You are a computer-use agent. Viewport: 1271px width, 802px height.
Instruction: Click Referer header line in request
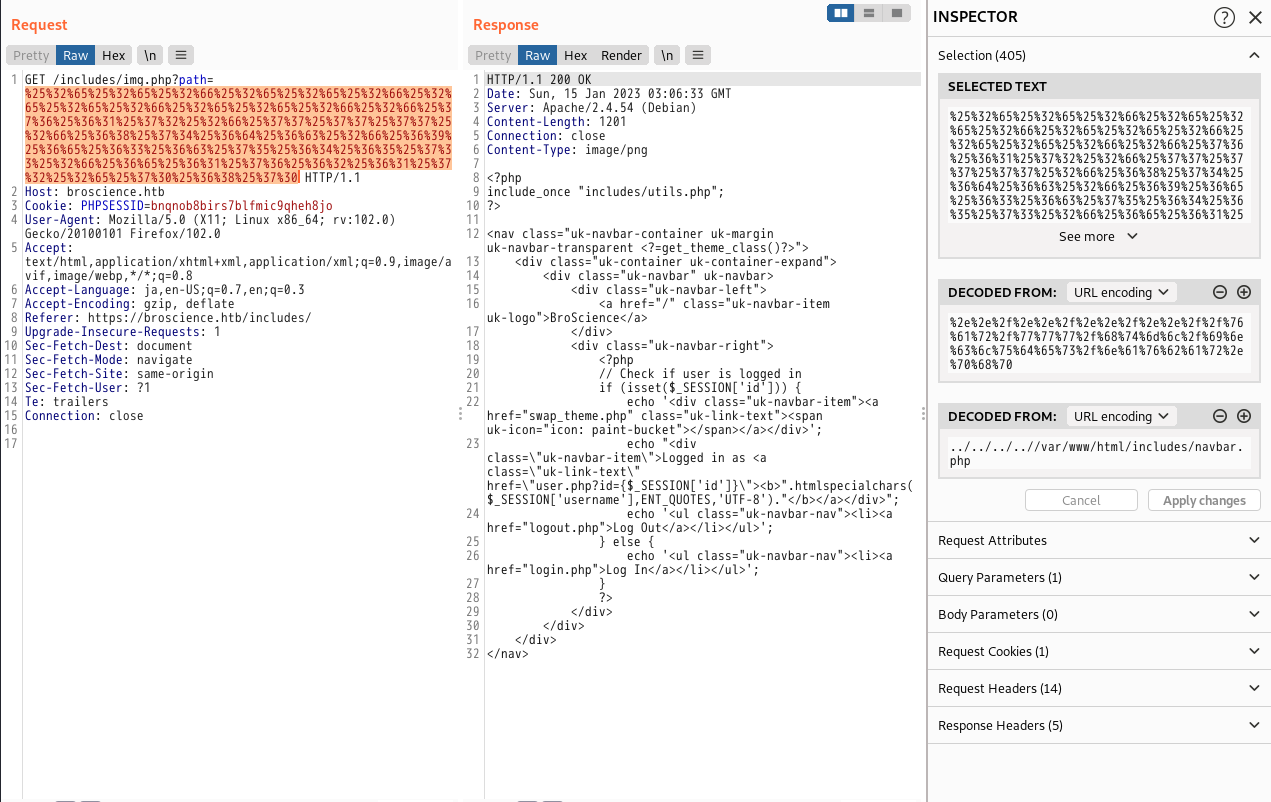168,317
